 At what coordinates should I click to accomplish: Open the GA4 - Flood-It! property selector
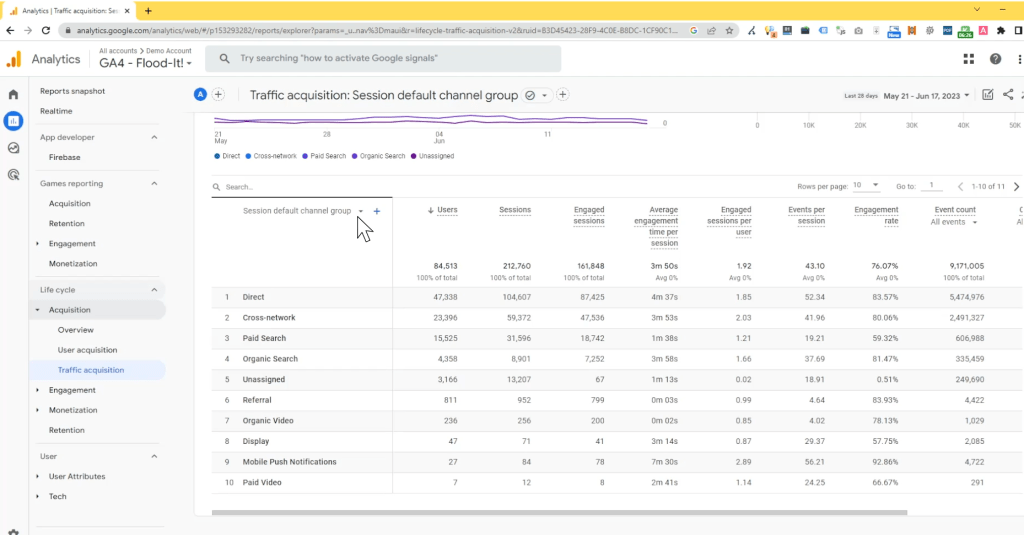coord(145,63)
